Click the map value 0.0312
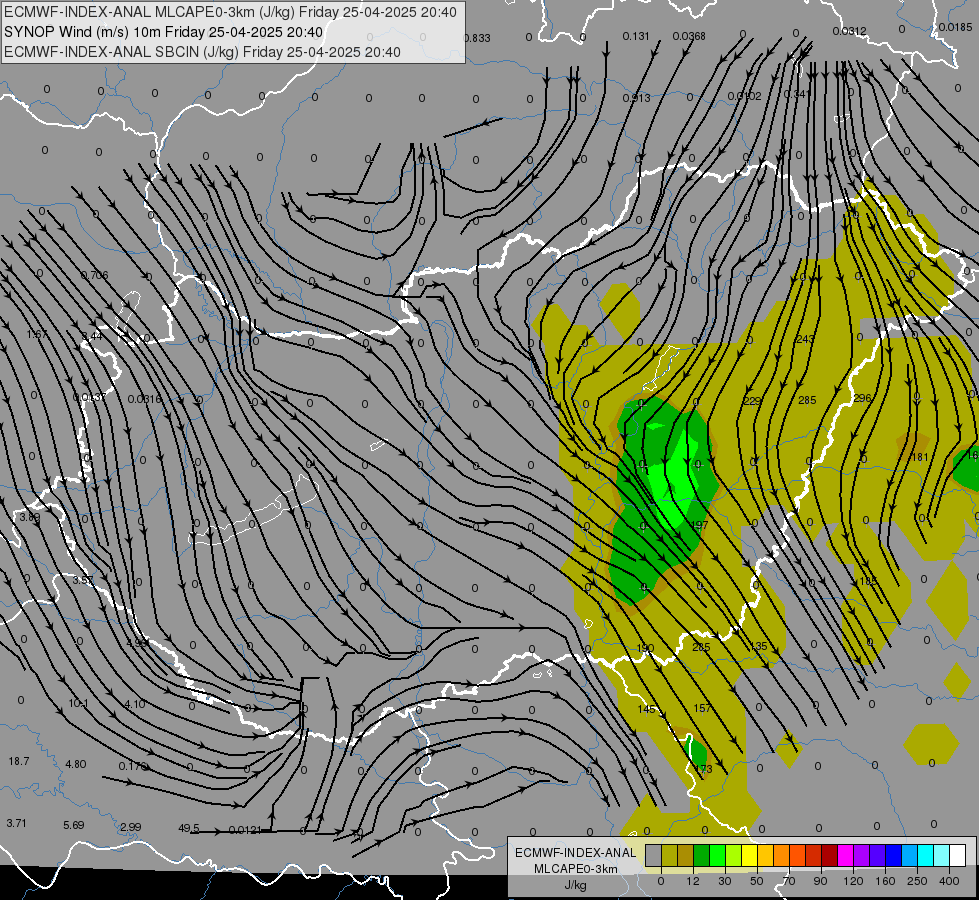 [x=849, y=31]
